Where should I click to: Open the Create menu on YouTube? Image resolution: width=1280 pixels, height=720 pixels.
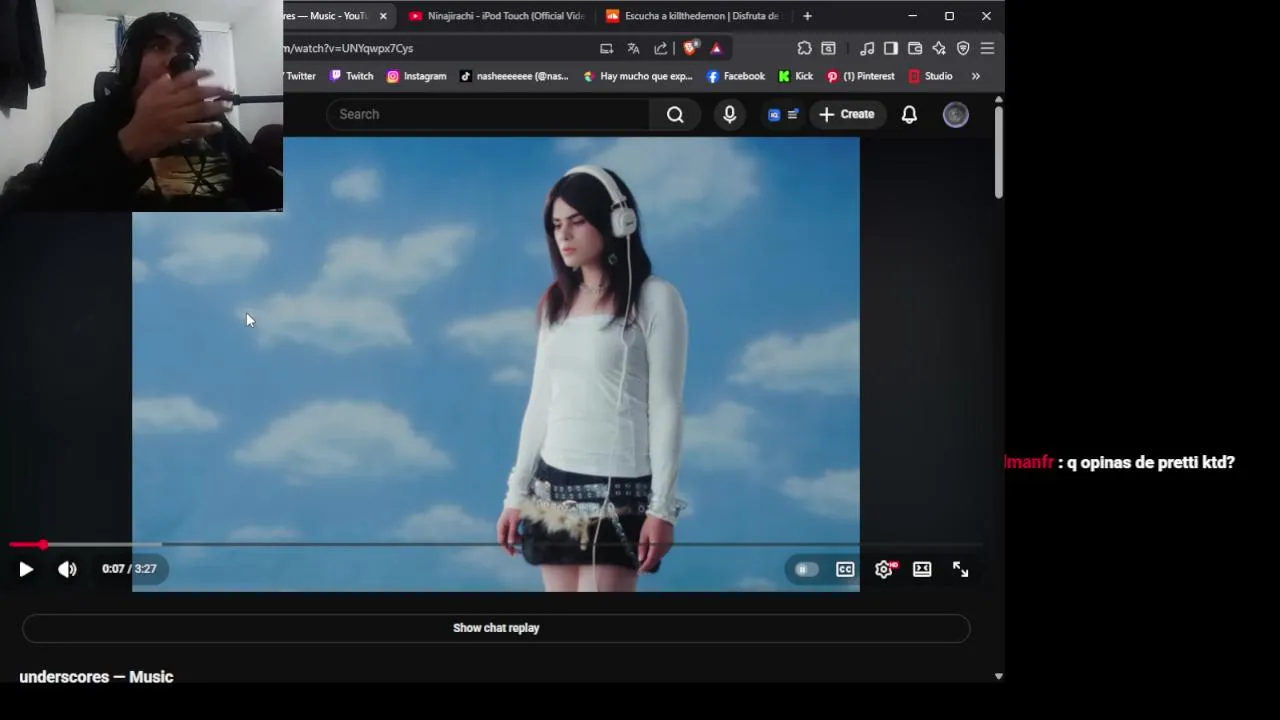point(847,114)
